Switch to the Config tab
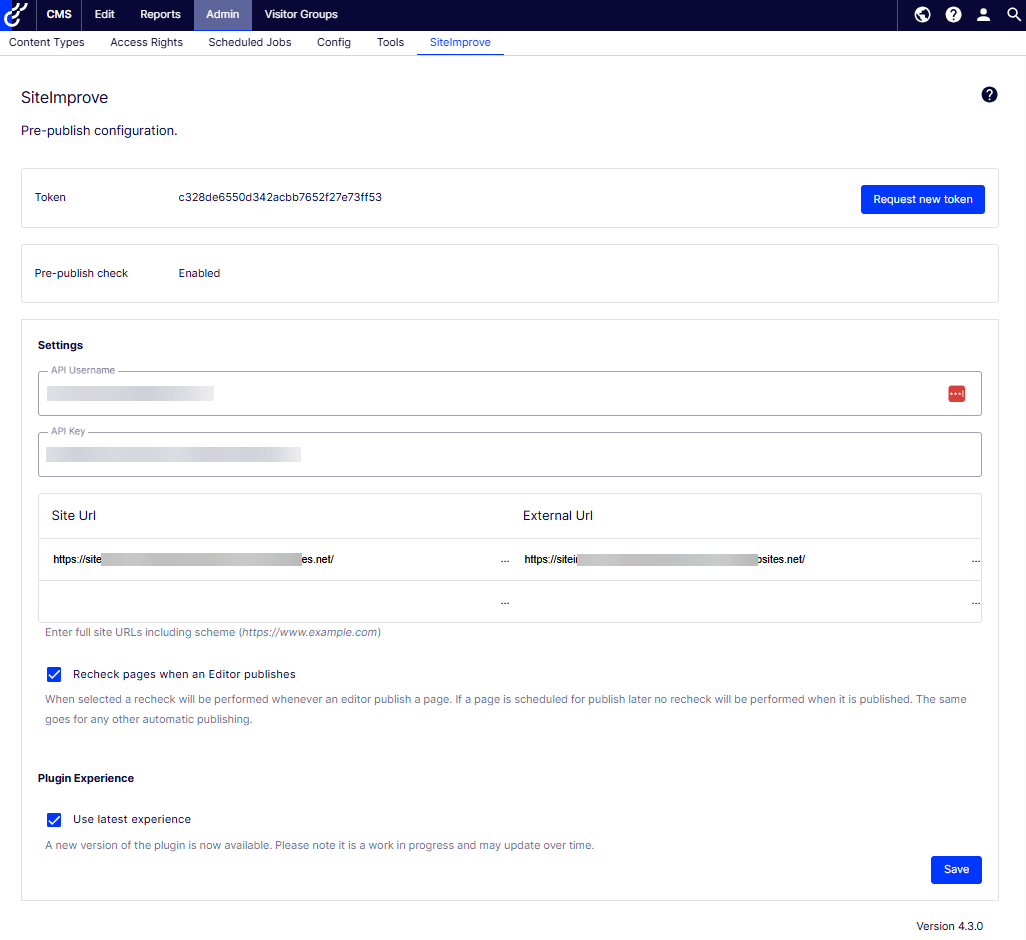This screenshot has width=1026, height=940. 334,43
